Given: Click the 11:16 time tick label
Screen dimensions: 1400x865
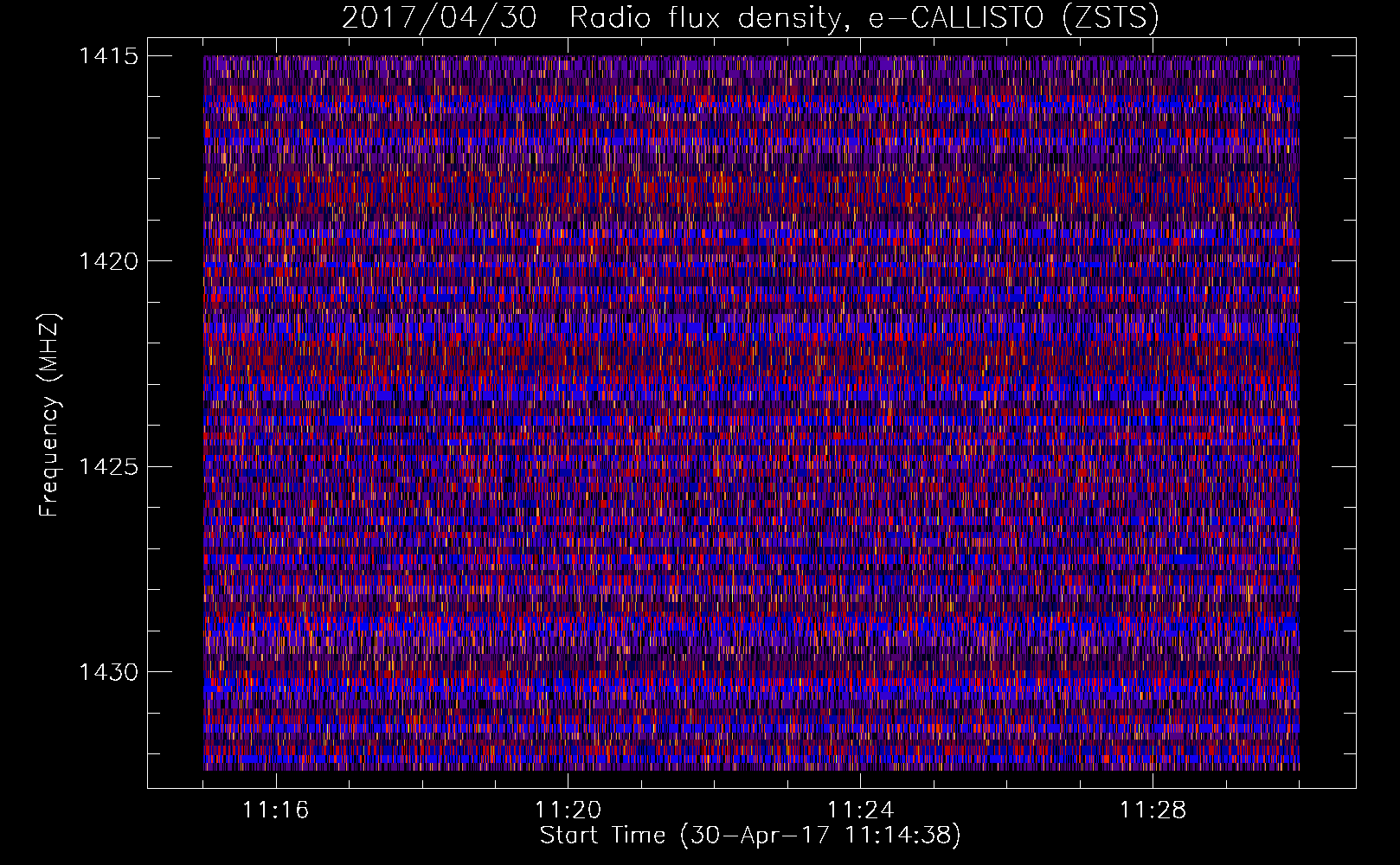Looking at the screenshot, I should pyautogui.click(x=275, y=811).
